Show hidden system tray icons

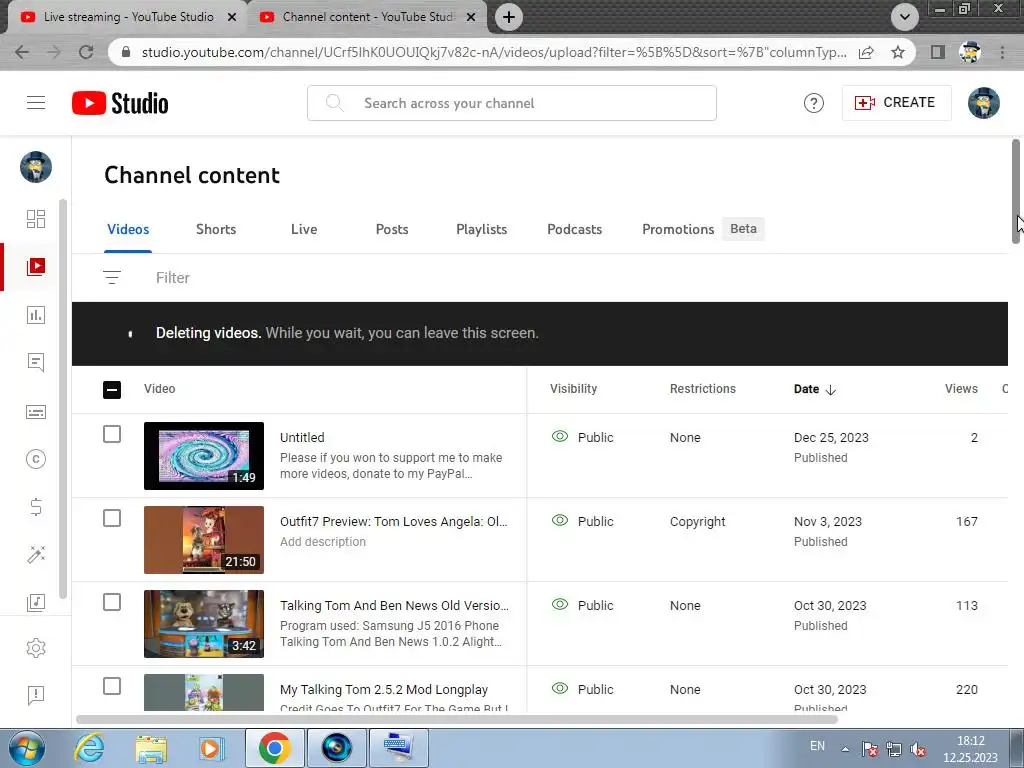pyautogui.click(x=845, y=748)
